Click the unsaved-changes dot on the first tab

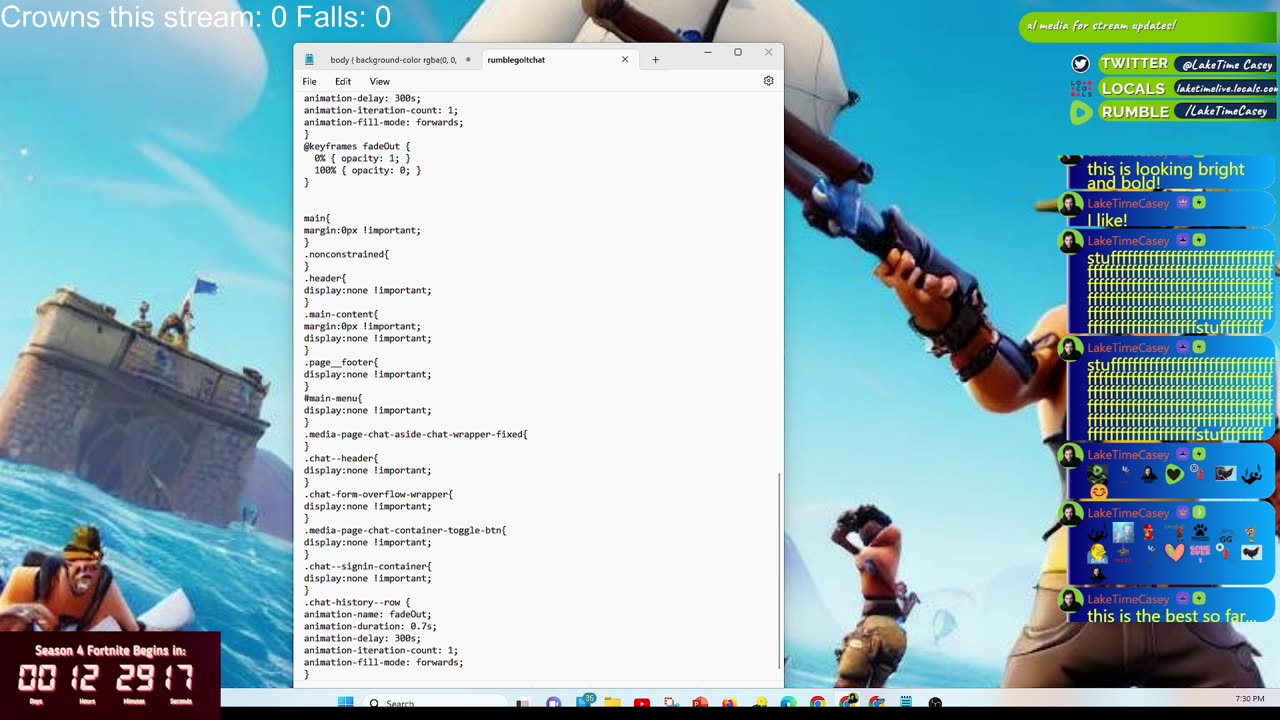pyautogui.click(x=468, y=60)
